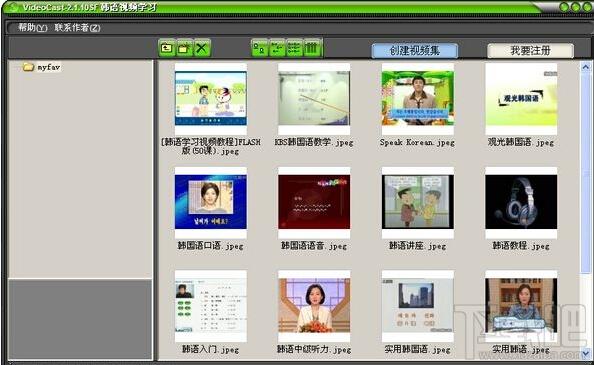Screen dimensions: 594x365
Task: Click the green X delete icon
Action: 202,48
